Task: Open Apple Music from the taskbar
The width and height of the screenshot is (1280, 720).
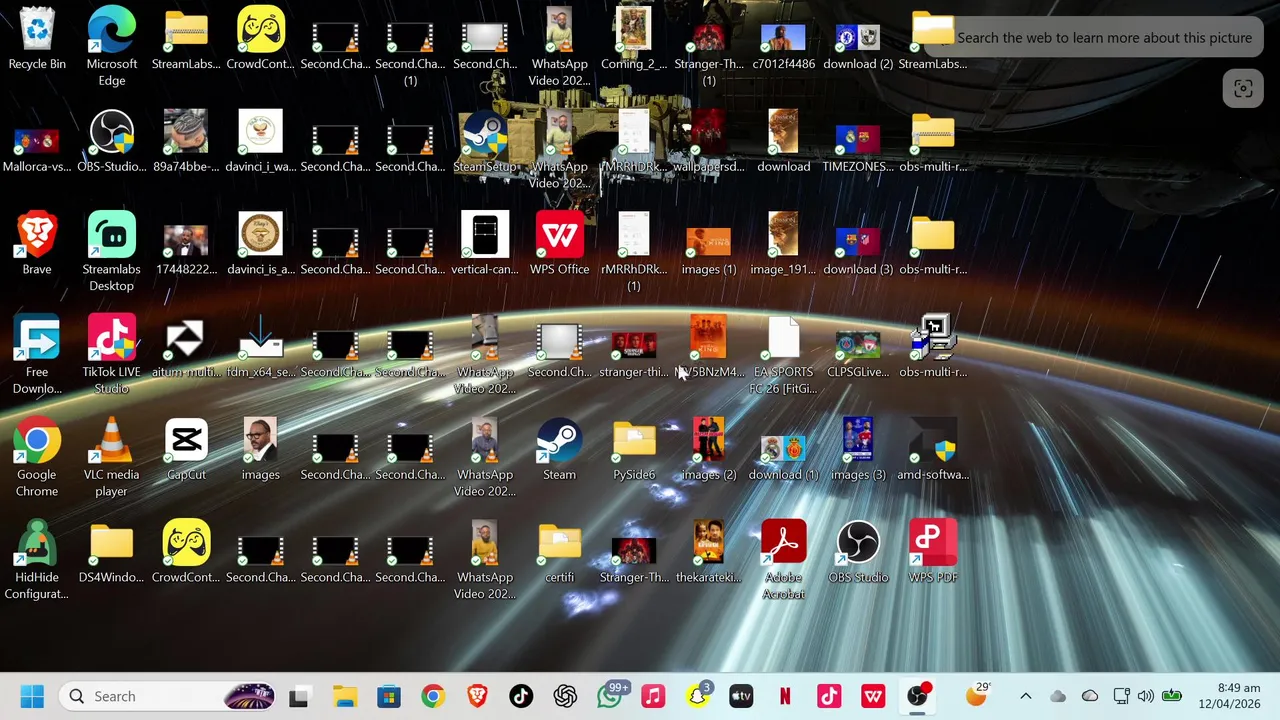Action: click(x=653, y=696)
